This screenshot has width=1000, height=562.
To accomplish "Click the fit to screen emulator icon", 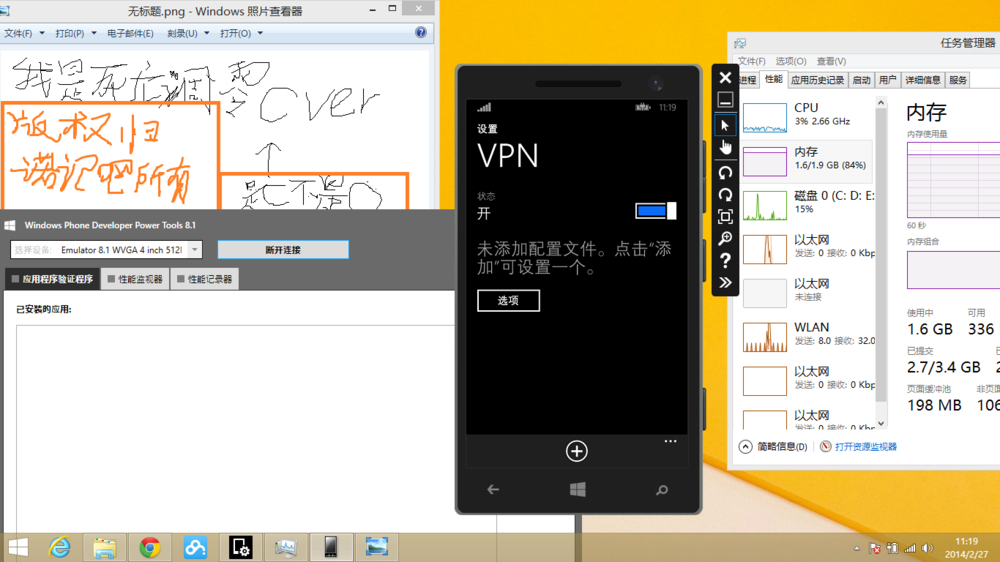I will tap(725, 216).
